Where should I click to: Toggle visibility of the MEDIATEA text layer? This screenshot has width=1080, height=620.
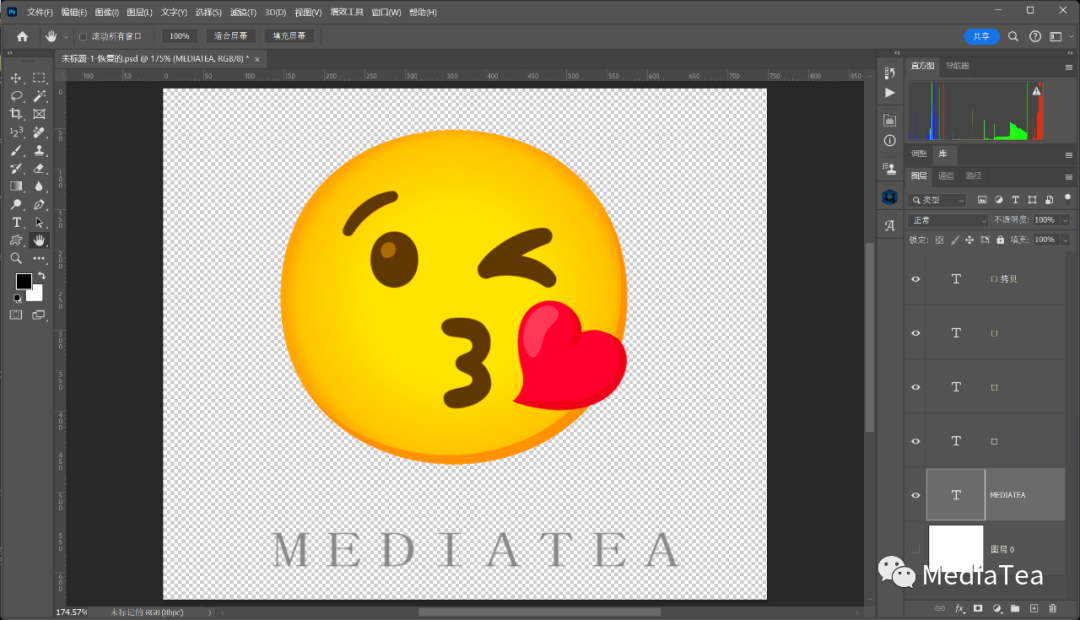tap(915, 495)
